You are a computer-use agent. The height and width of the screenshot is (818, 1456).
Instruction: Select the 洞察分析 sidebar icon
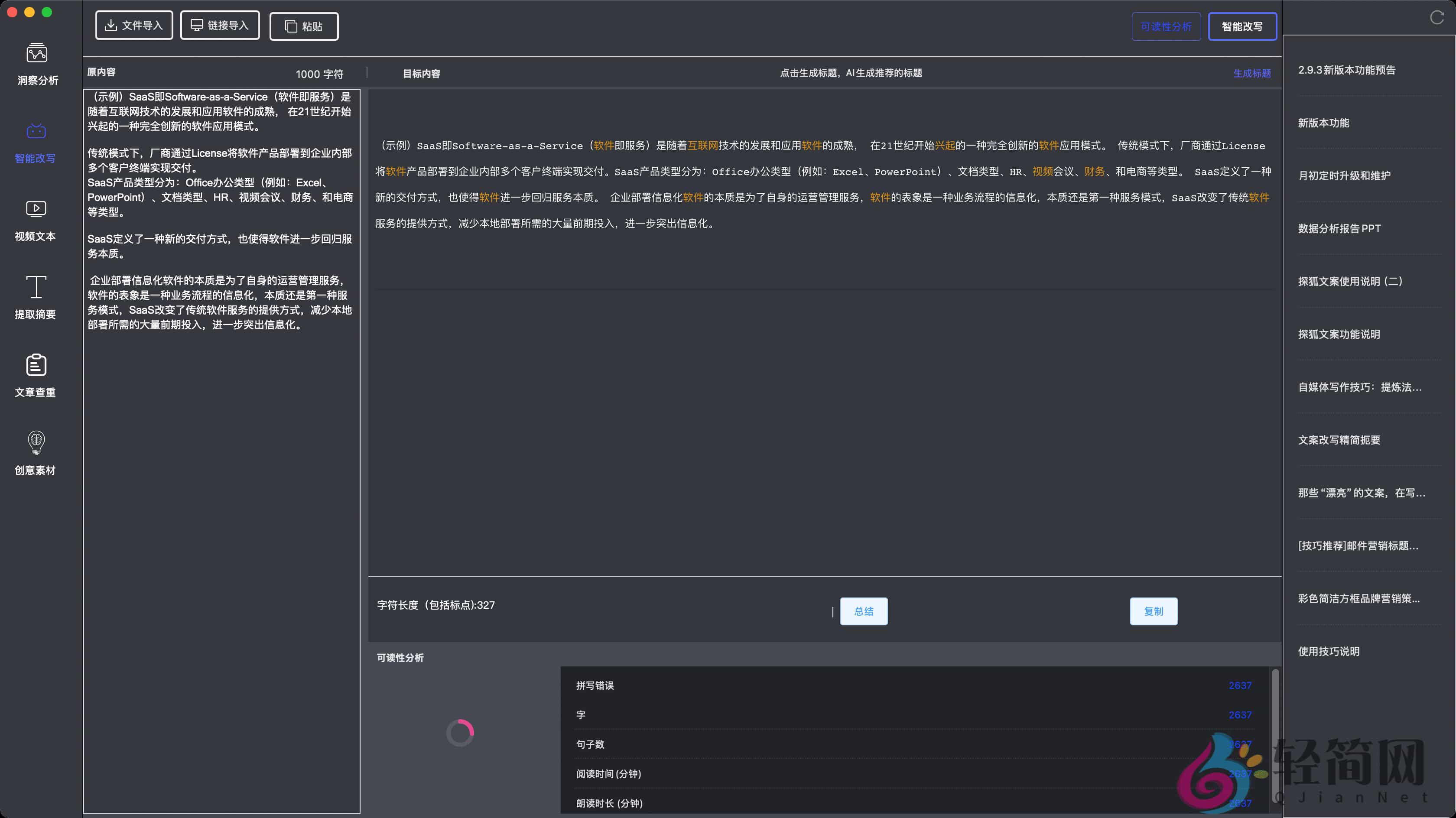coord(35,63)
